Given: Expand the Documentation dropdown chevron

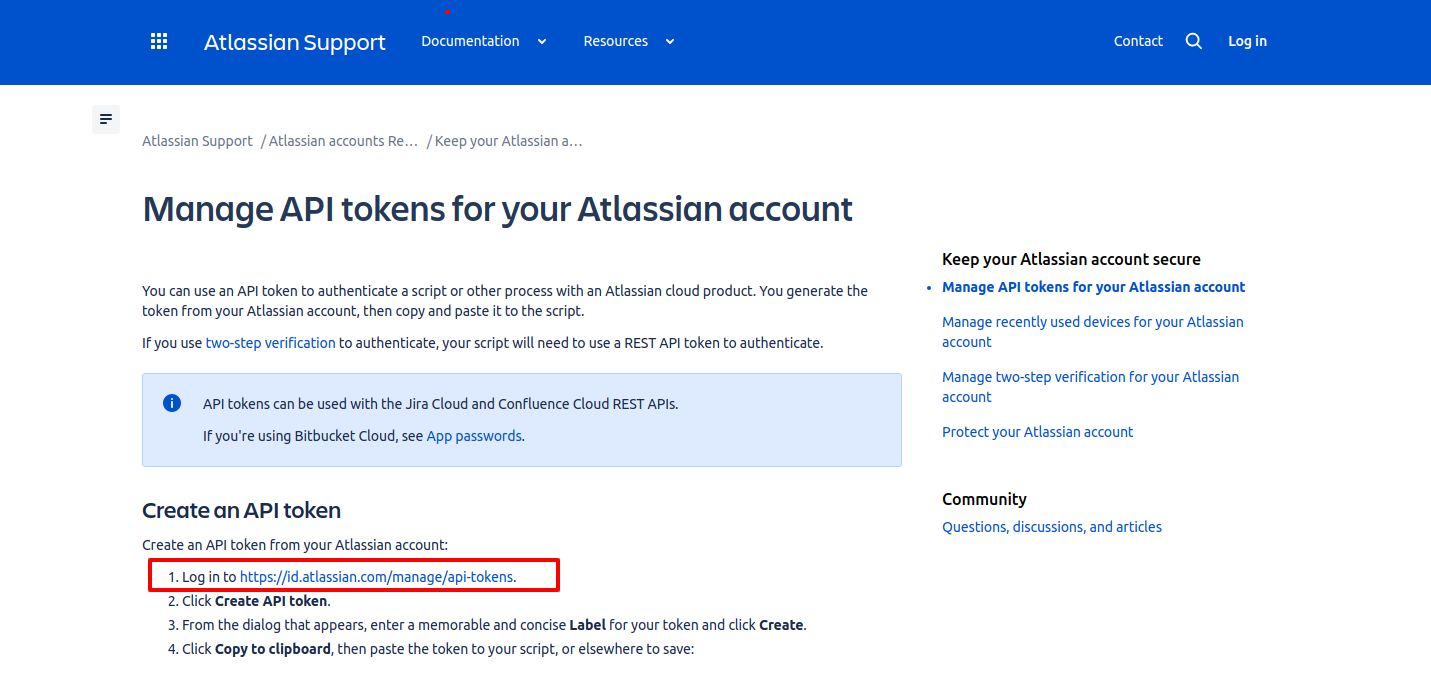Looking at the screenshot, I should [542, 42].
